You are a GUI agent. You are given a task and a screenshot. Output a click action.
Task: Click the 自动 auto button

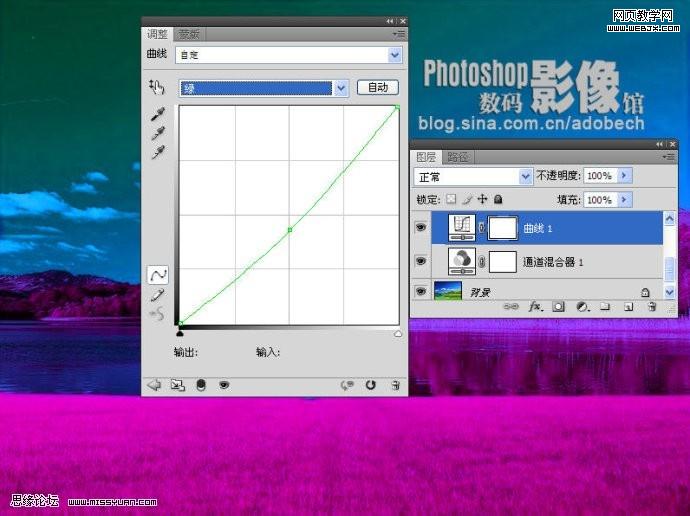(x=378, y=87)
